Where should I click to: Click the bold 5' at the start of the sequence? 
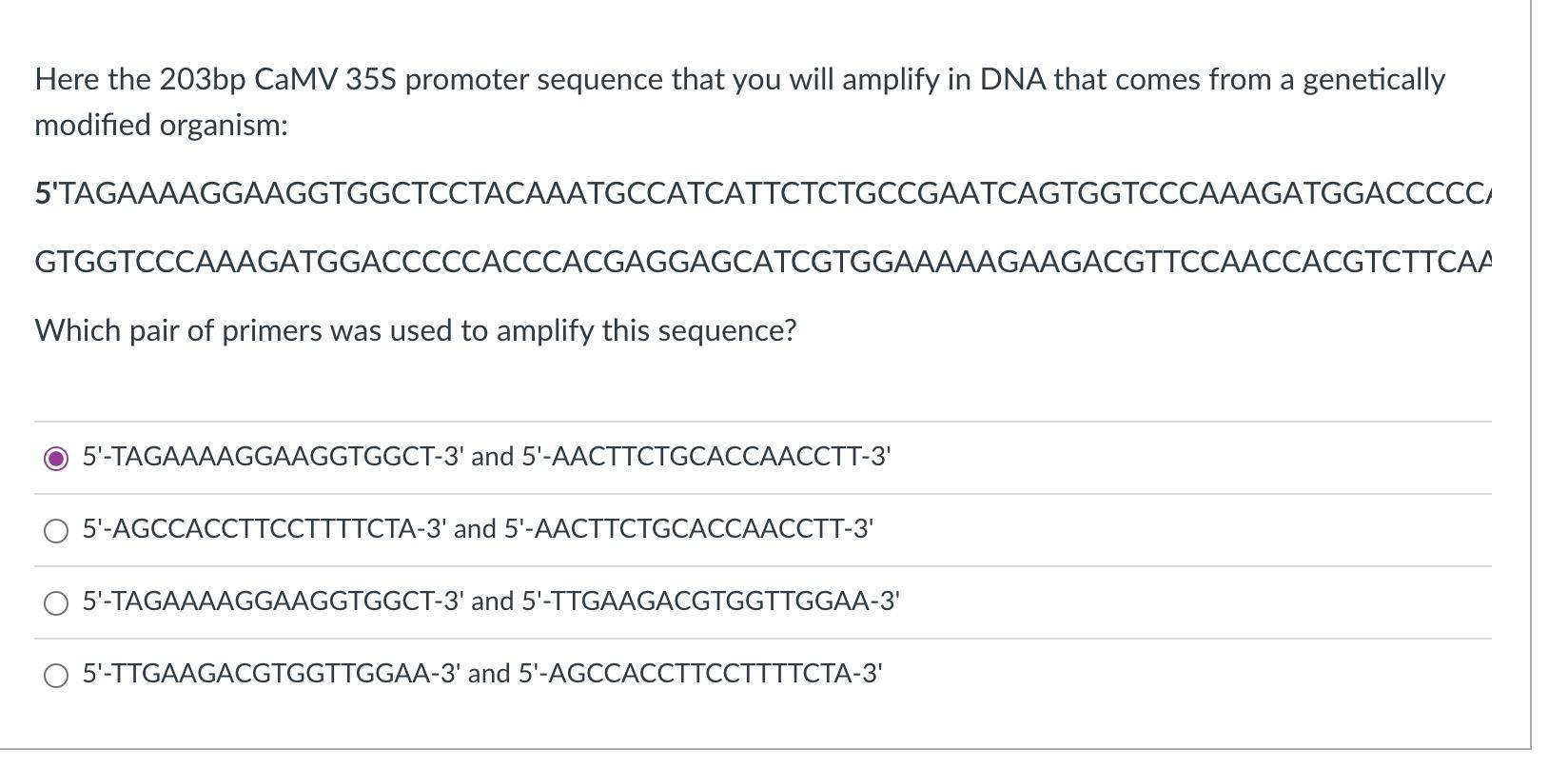(47, 194)
